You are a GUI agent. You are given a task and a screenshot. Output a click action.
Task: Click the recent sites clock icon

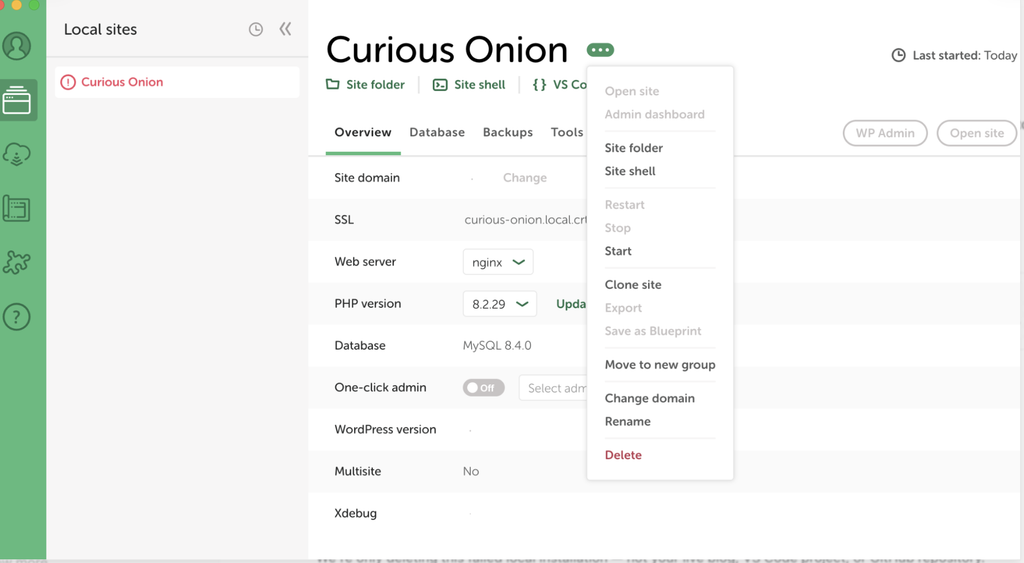point(256,29)
